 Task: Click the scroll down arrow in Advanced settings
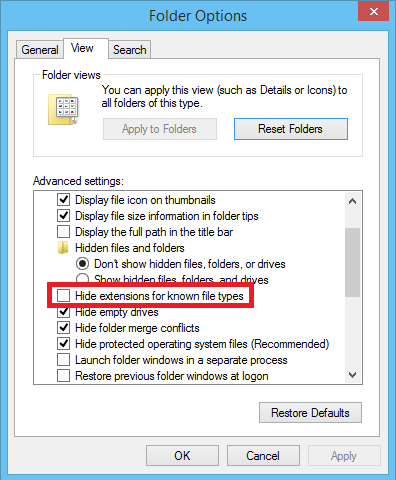[352, 375]
